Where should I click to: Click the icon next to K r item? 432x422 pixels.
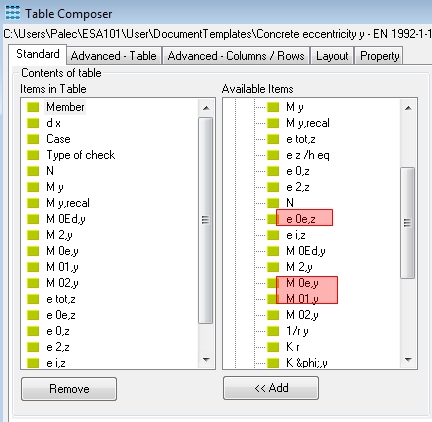[x=273, y=347]
